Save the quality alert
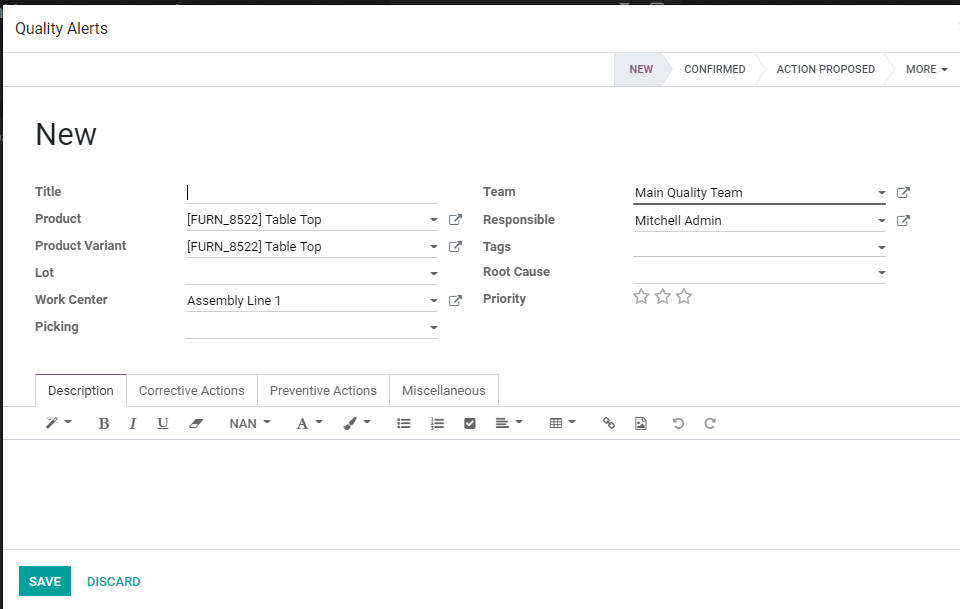Image resolution: width=960 pixels, height=609 pixels. point(45,581)
